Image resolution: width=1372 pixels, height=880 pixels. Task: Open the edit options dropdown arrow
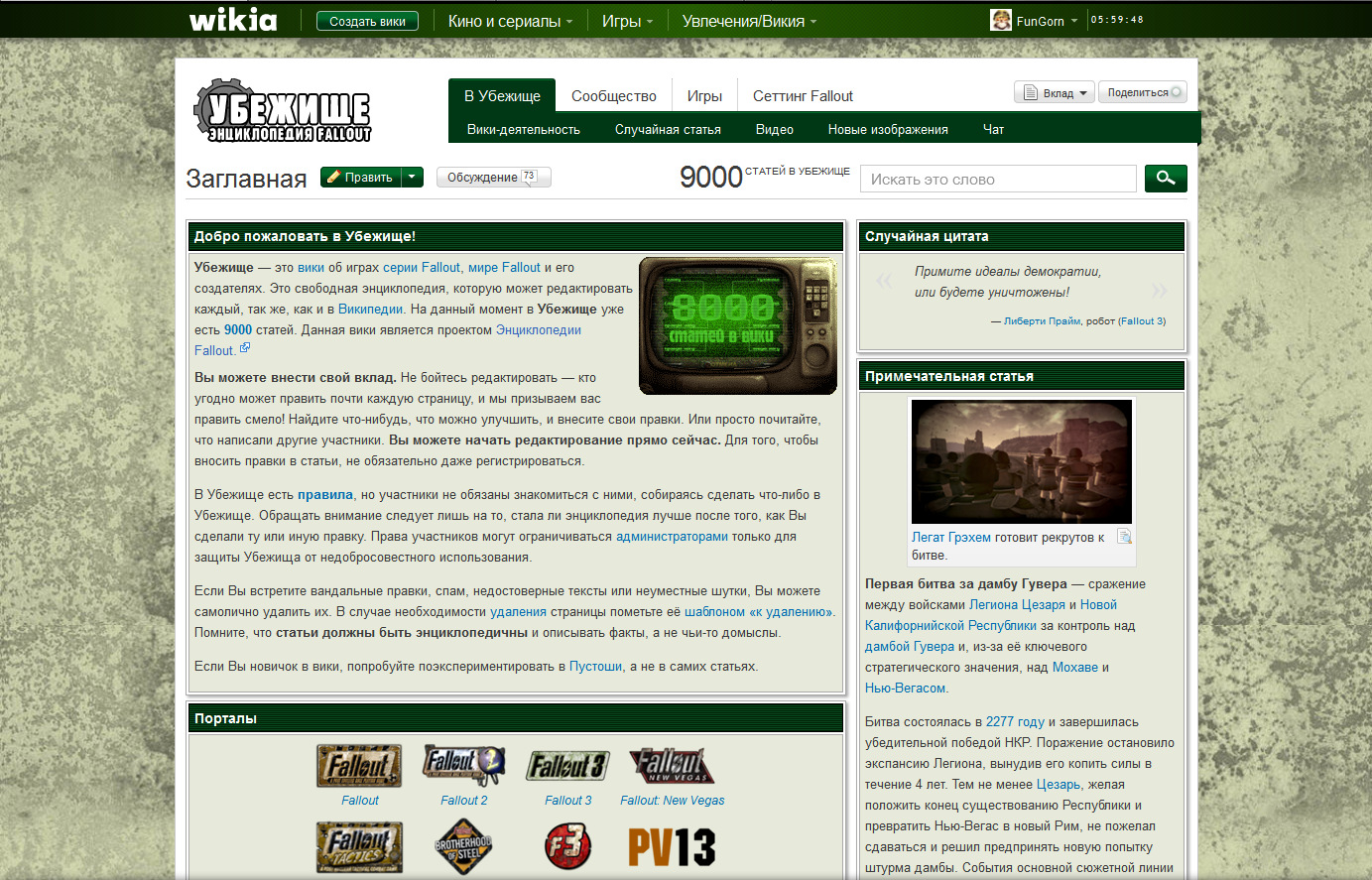(414, 177)
